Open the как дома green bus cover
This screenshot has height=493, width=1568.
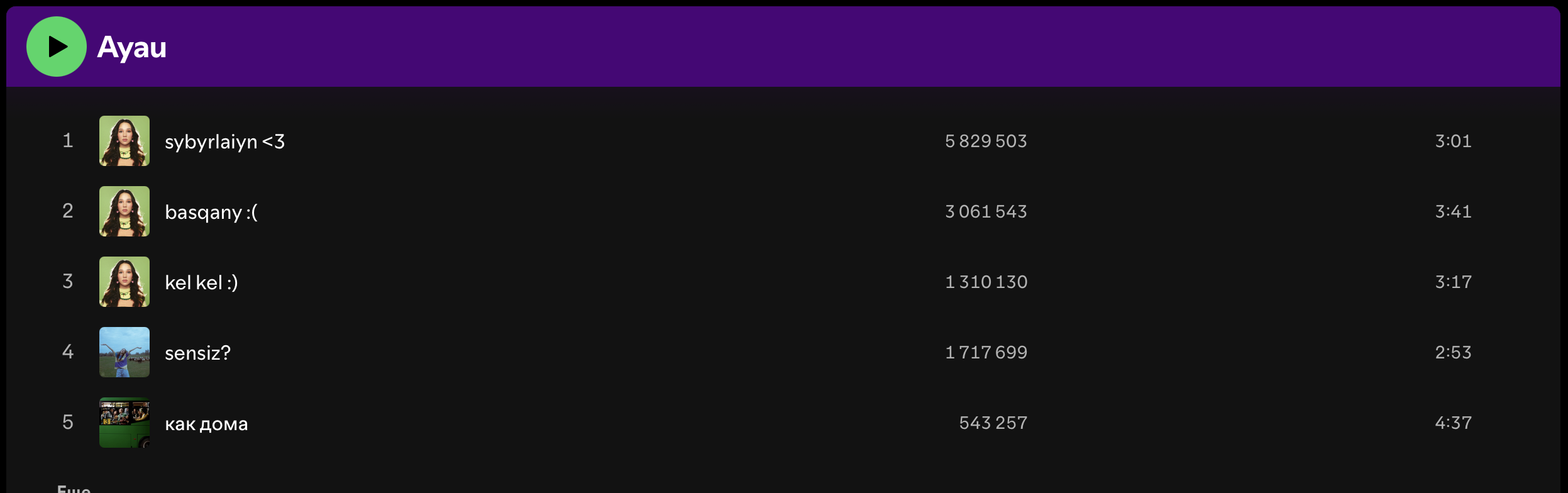[124, 423]
